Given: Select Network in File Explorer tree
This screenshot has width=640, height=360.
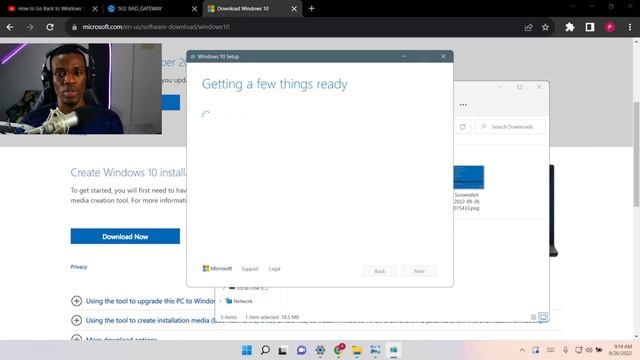Looking at the screenshot, I should pos(243,301).
